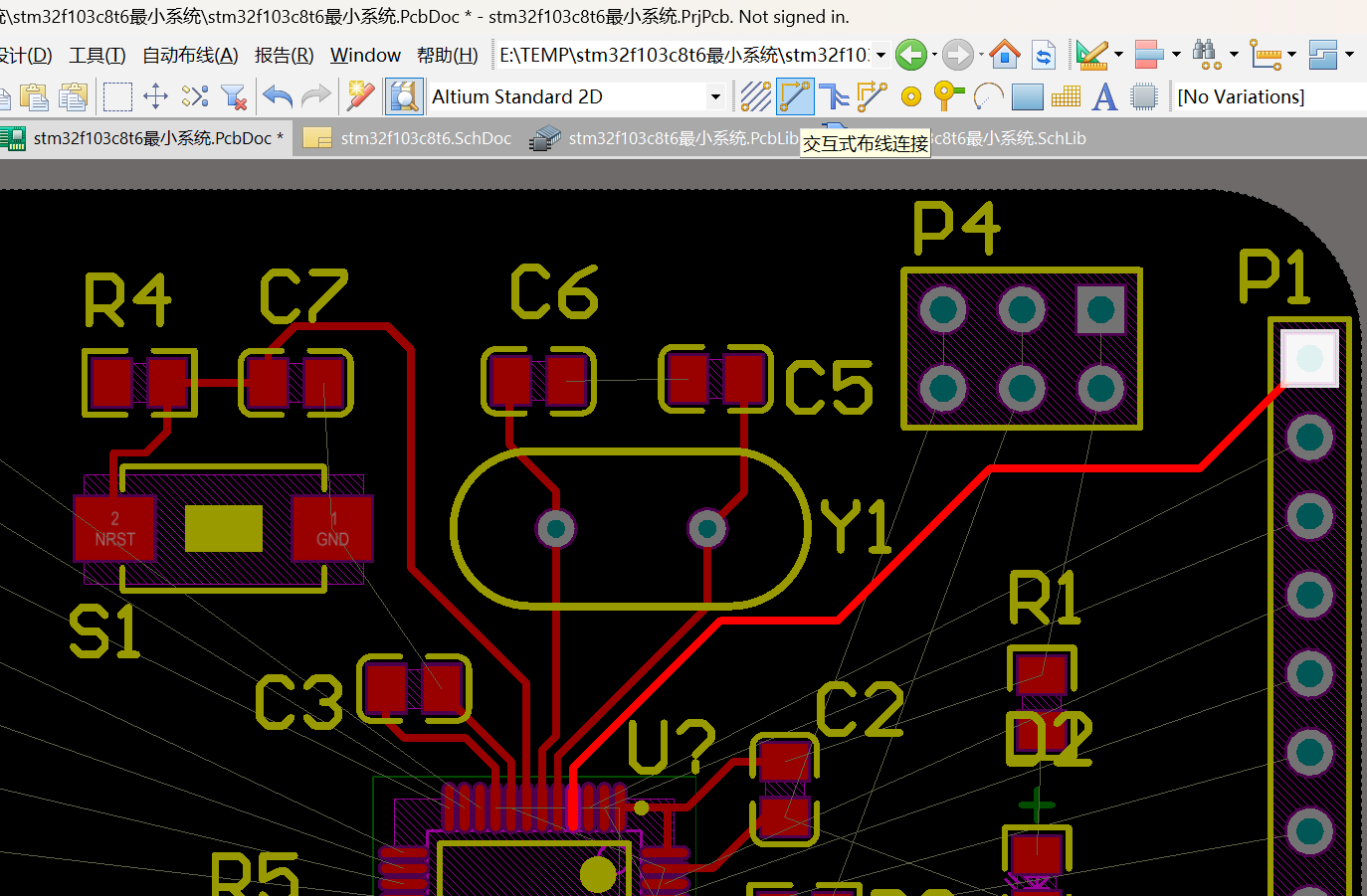Click the Refresh document icon
The width and height of the screenshot is (1367, 896).
pos(1044,55)
